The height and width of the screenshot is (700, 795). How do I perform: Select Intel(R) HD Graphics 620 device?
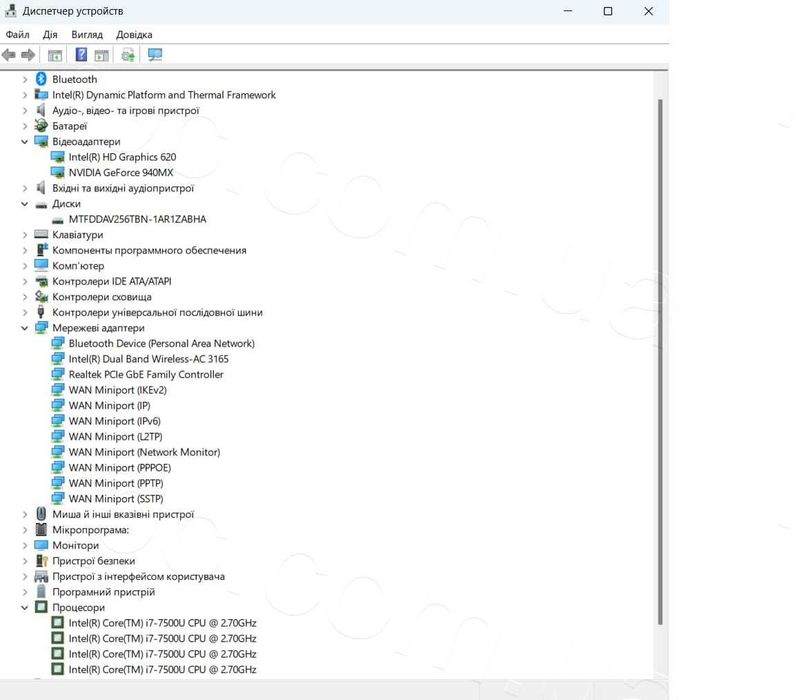(x=122, y=157)
